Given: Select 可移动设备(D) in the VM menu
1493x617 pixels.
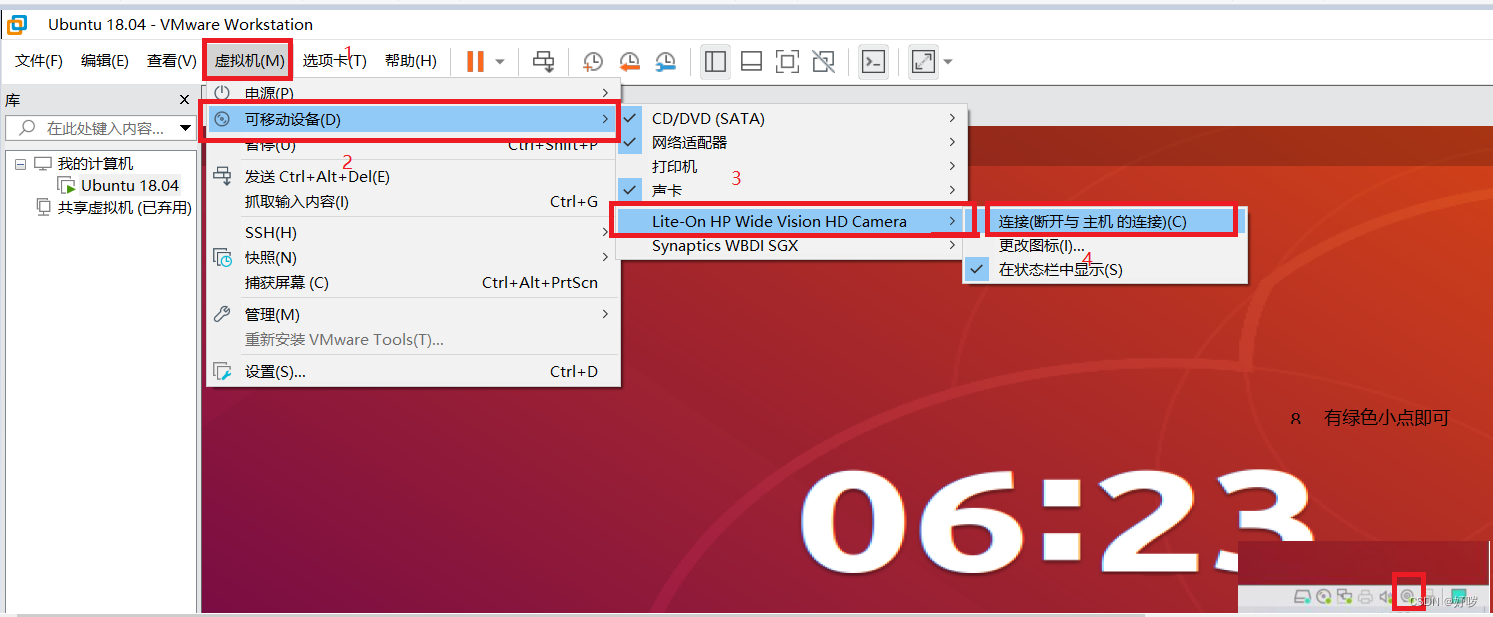Looking at the screenshot, I should pyautogui.click(x=411, y=120).
